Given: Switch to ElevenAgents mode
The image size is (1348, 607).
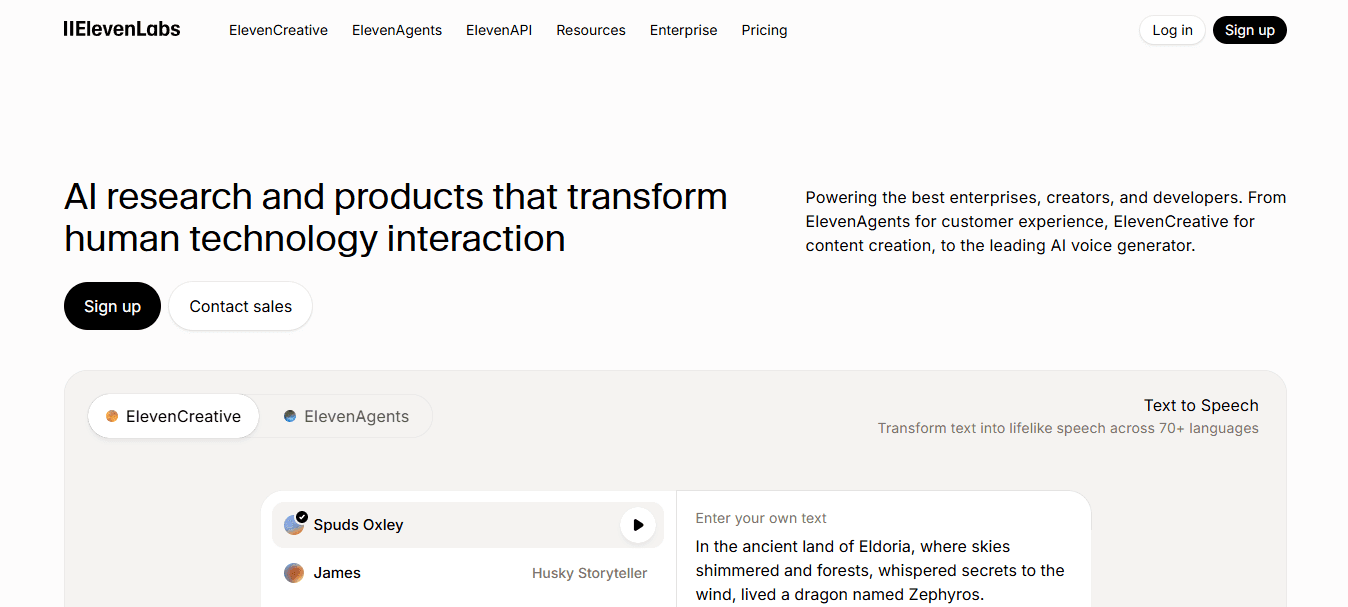Looking at the screenshot, I should tap(347, 416).
